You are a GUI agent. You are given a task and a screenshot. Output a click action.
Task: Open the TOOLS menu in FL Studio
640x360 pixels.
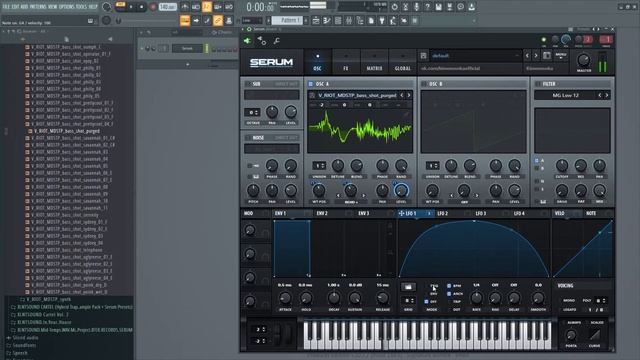[x=81, y=7]
